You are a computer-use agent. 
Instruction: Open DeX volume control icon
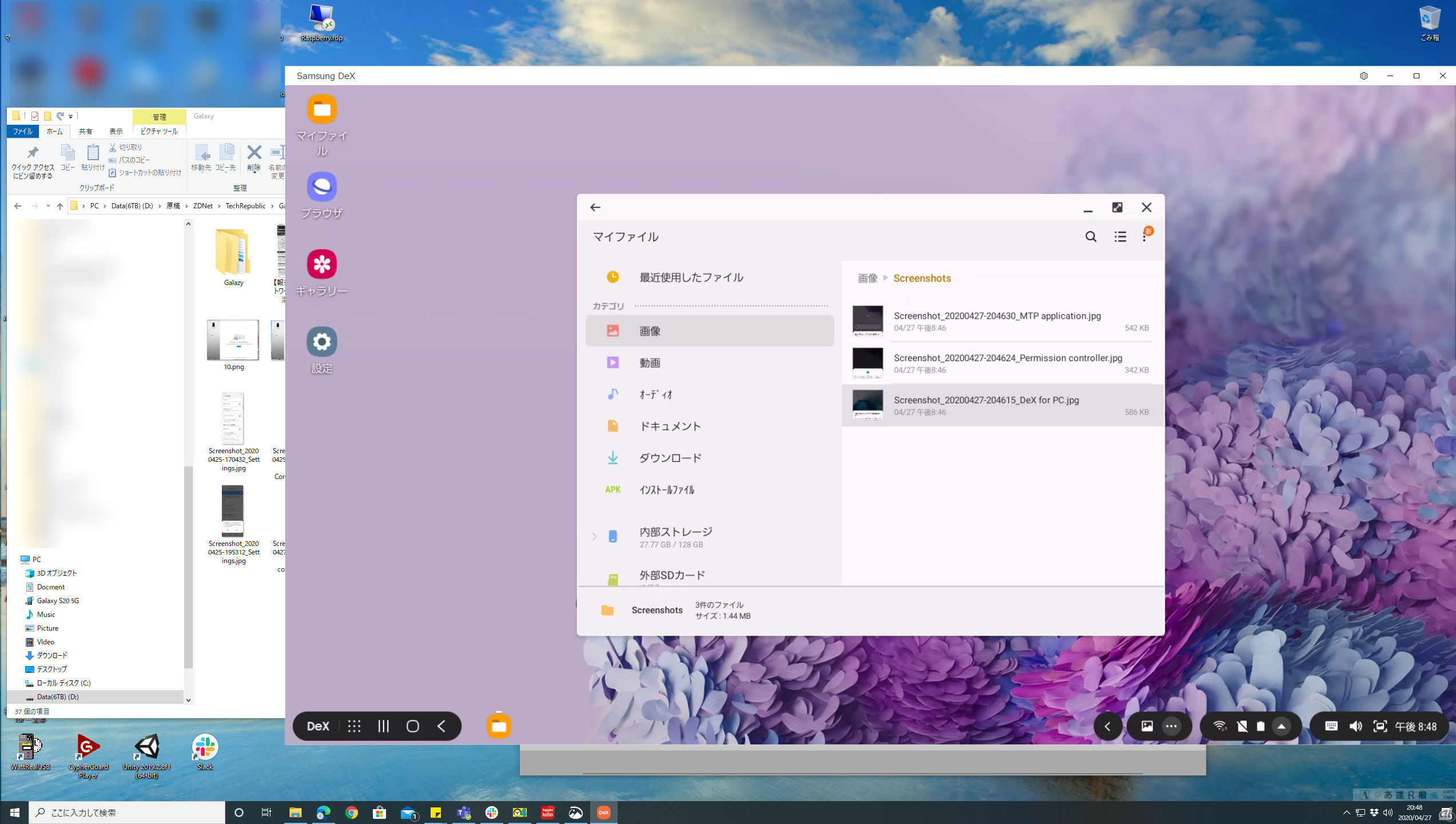[x=1355, y=726]
